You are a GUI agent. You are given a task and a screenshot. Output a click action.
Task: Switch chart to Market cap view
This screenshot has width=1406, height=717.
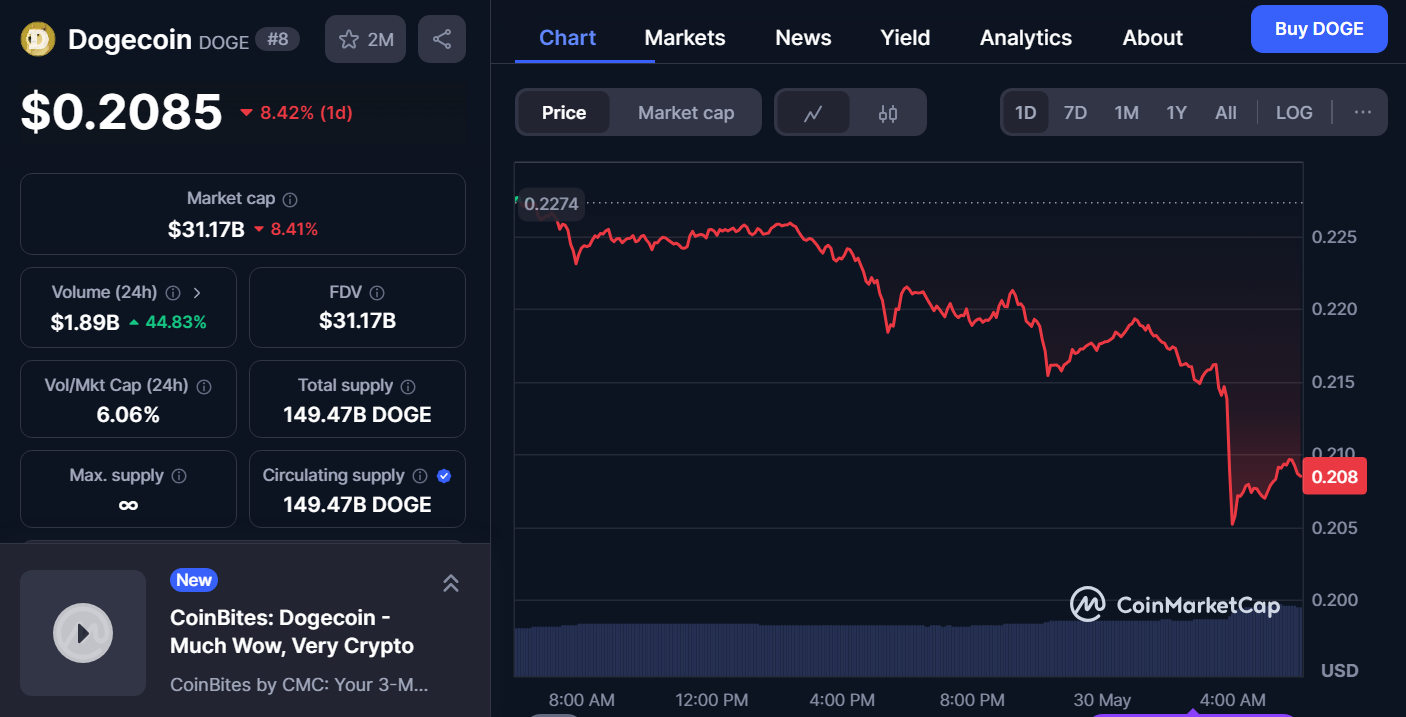pyautogui.click(x=686, y=113)
